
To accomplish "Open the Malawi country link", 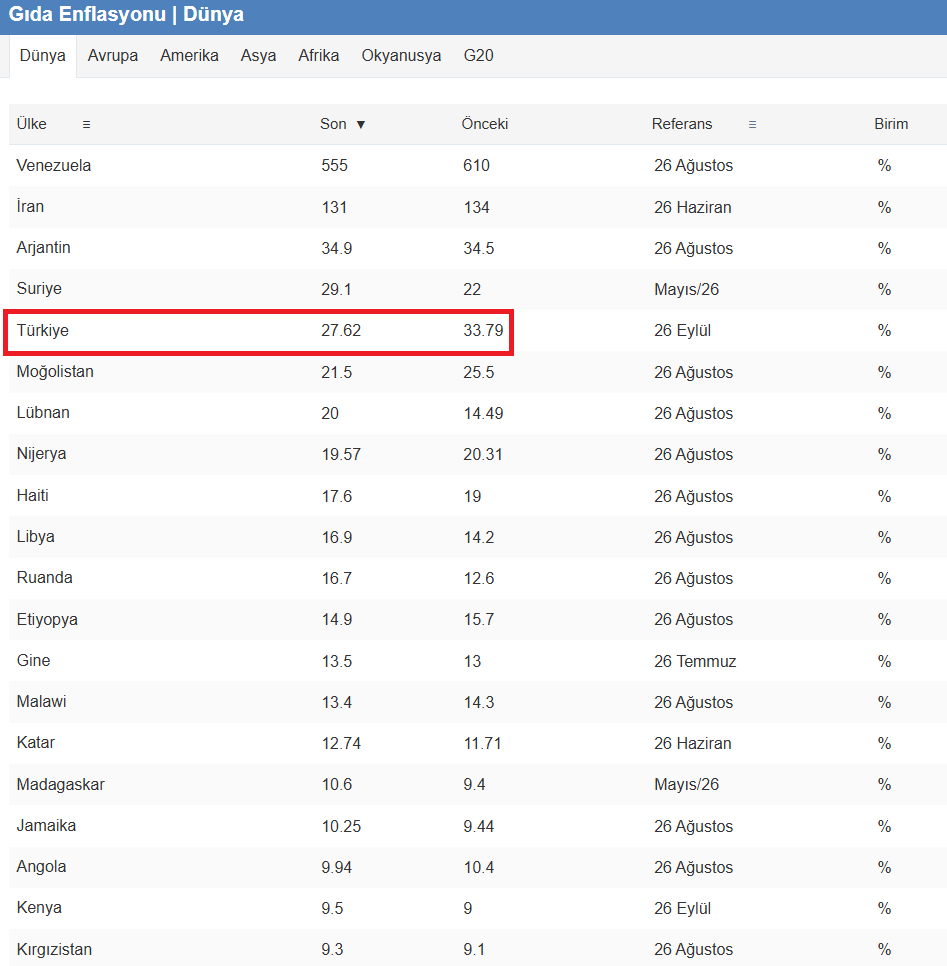I will tap(41, 702).
